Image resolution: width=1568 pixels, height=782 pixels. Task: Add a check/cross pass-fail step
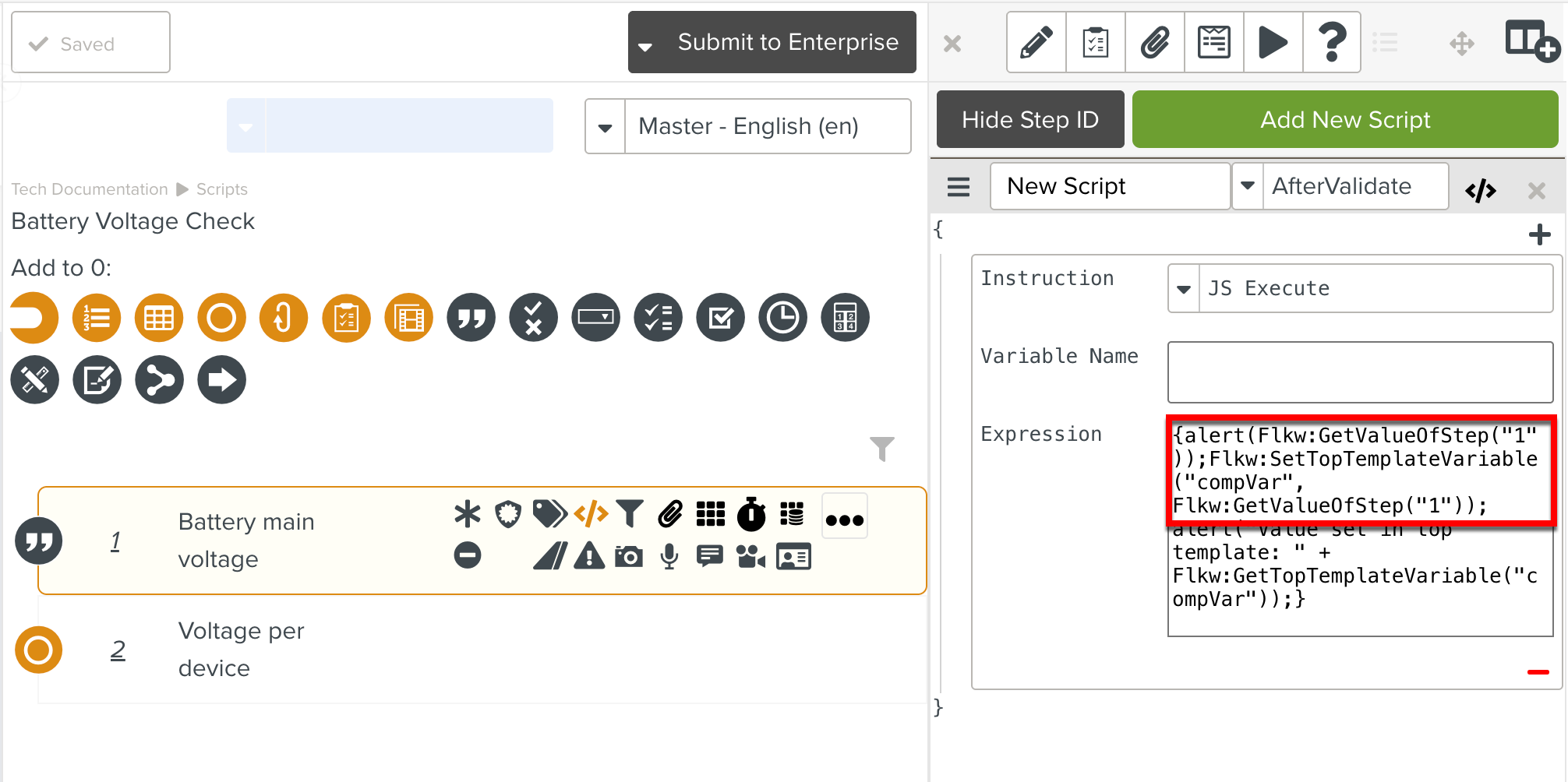pyautogui.click(x=533, y=318)
